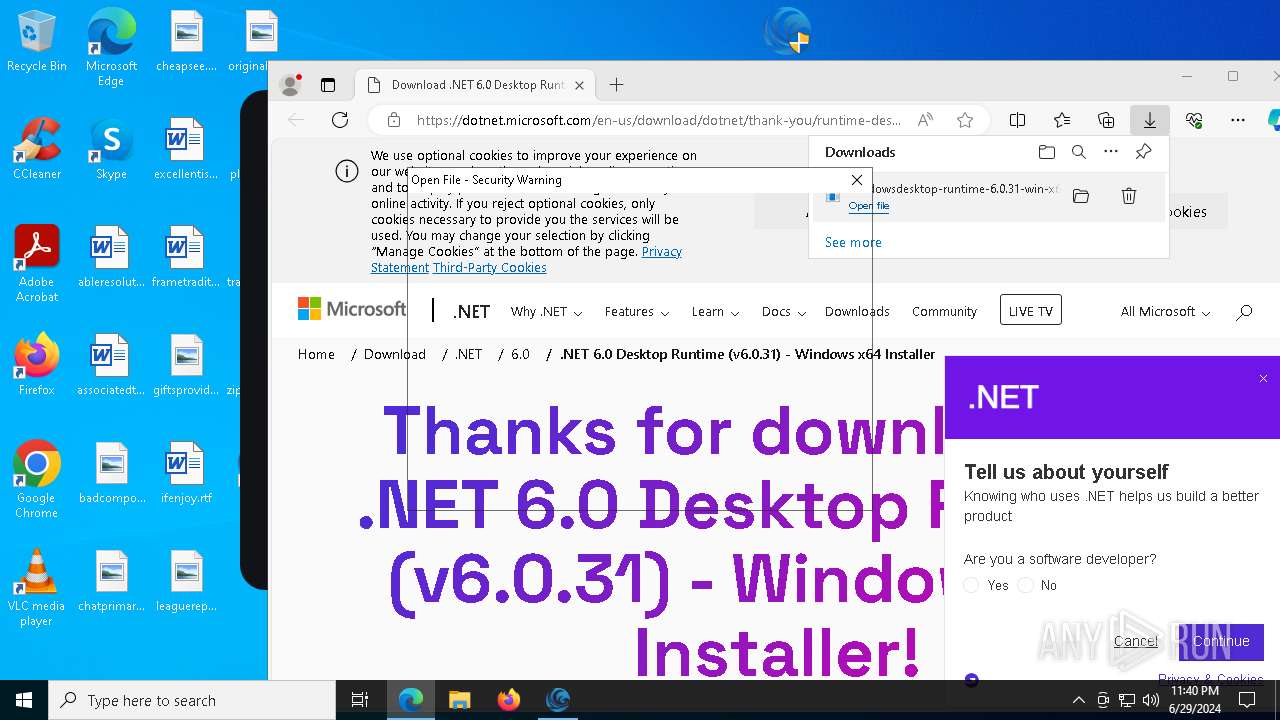Open the Windows Start menu
The image size is (1280, 720).
[x=24, y=700]
